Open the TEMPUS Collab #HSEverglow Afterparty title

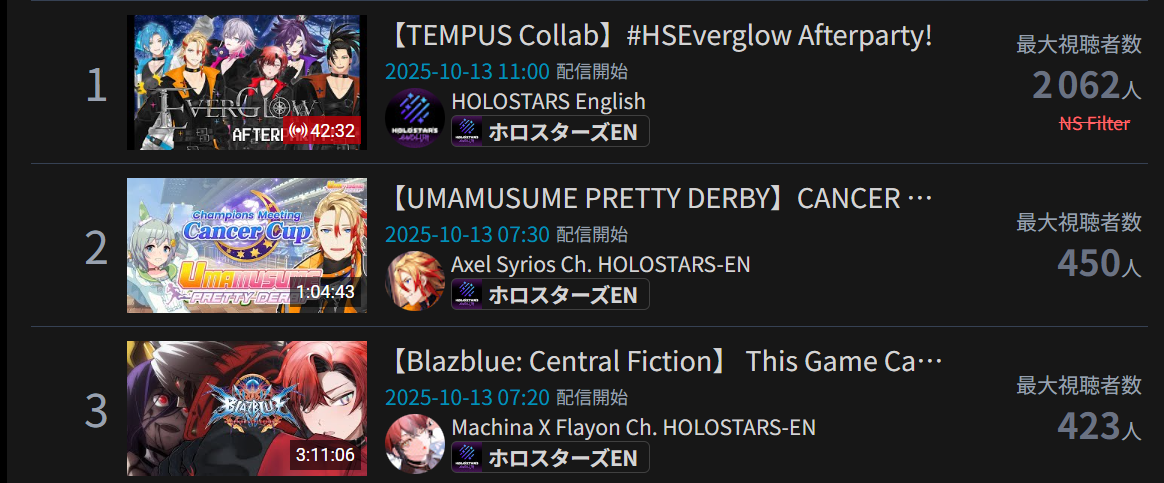click(x=660, y=36)
